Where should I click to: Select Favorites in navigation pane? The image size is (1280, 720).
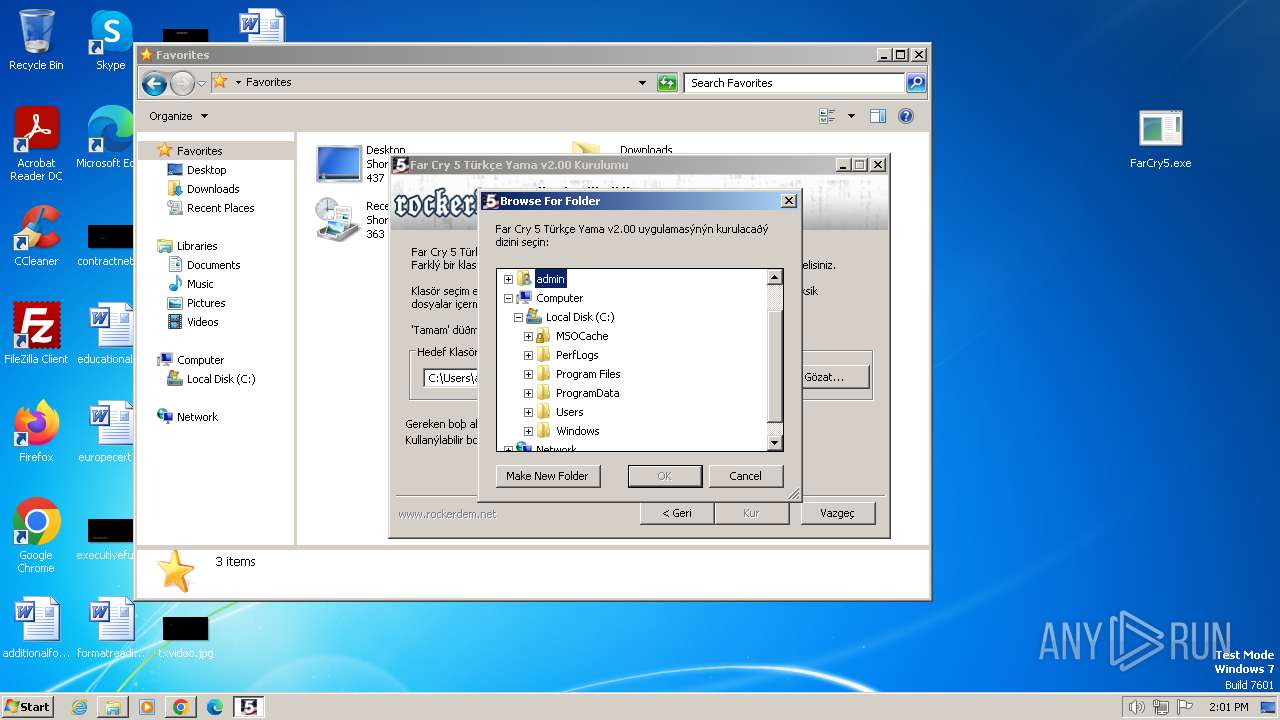coord(200,151)
